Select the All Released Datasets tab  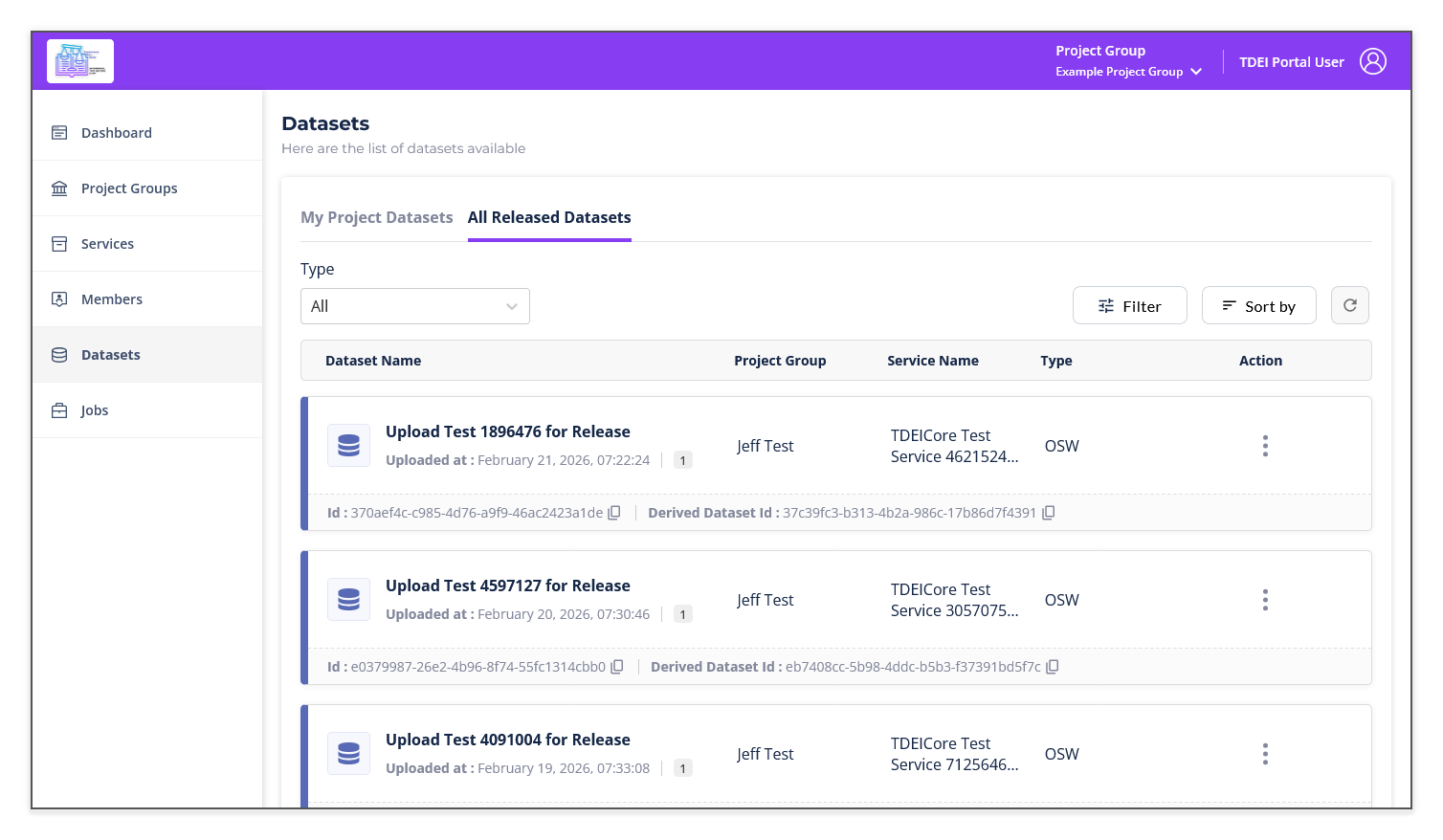(x=548, y=217)
